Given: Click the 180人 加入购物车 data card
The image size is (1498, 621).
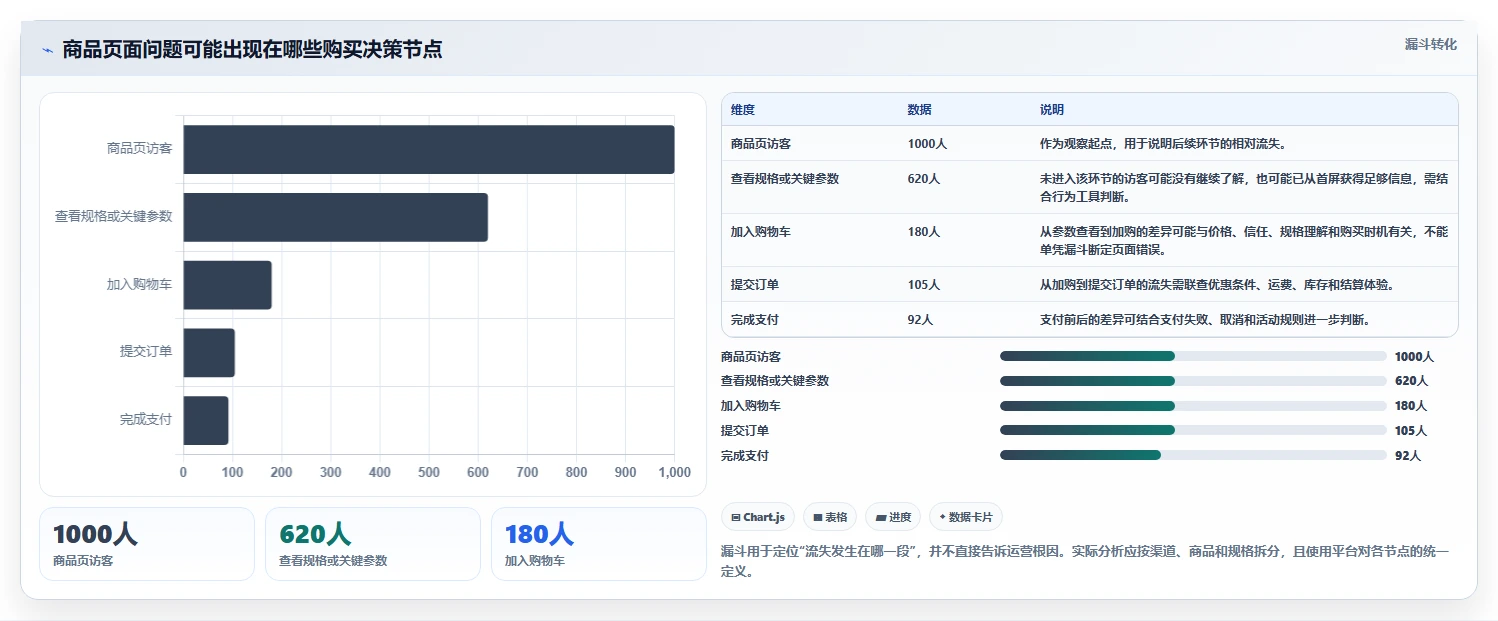Looking at the screenshot, I should click(599, 544).
